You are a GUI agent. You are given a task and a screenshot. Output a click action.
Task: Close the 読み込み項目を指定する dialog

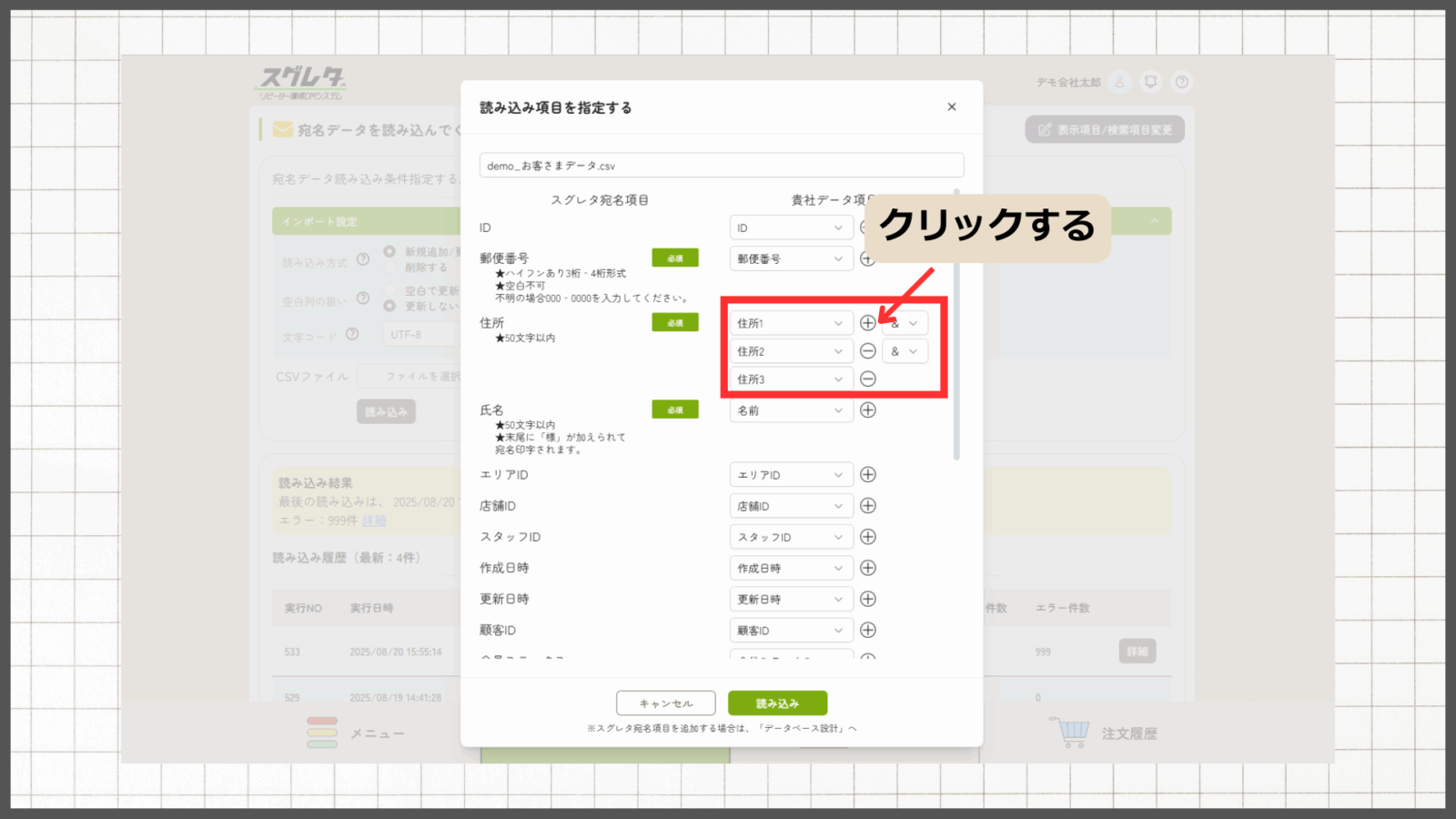[x=952, y=106]
